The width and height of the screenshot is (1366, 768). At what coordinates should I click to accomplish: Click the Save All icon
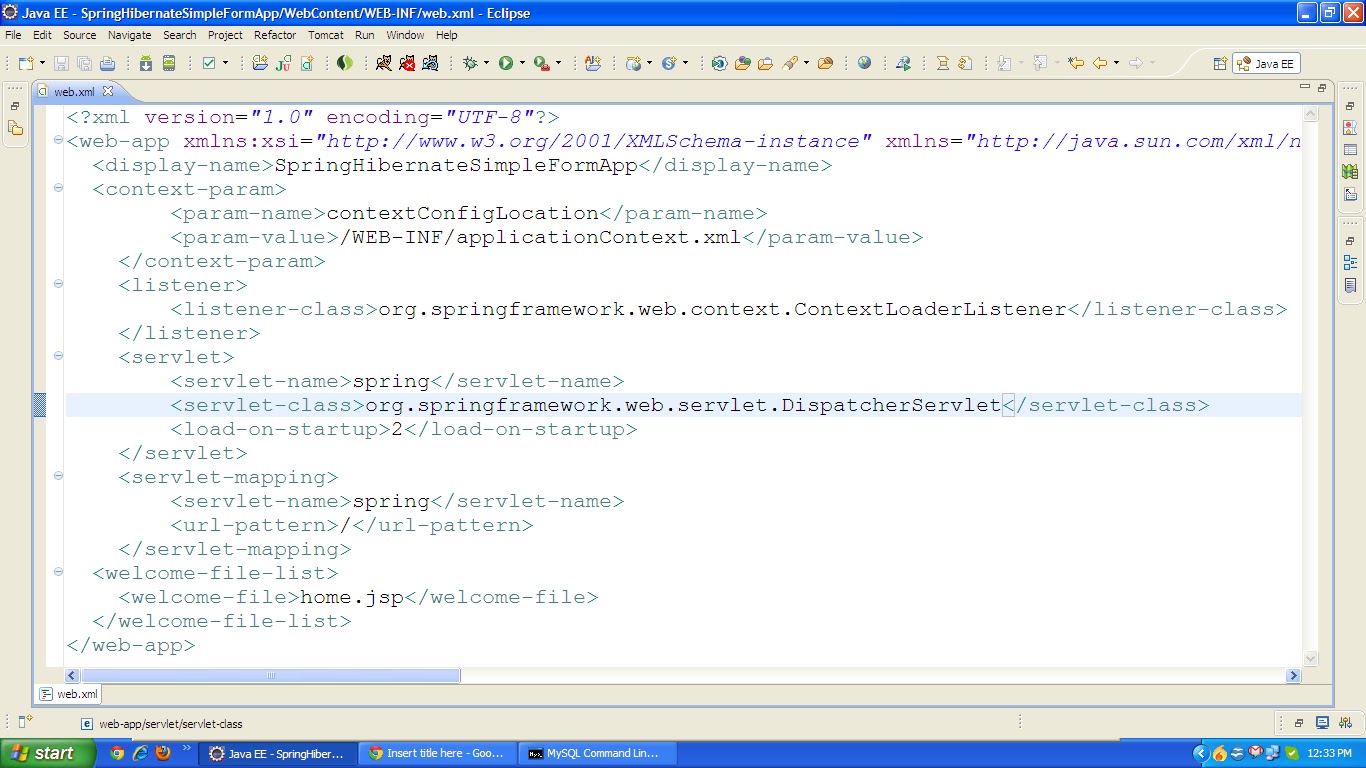click(x=84, y=63)
